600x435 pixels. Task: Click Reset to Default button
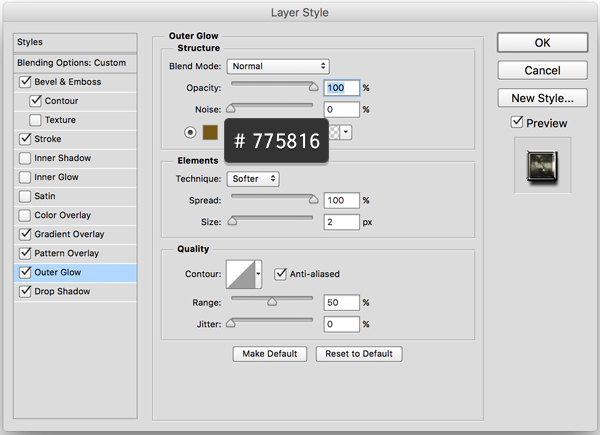[x=359, y=354]
